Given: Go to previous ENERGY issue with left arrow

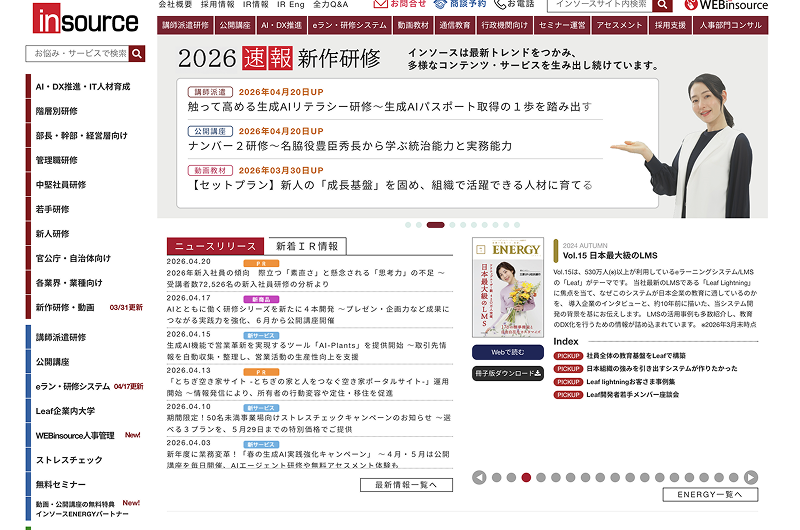Looking at the screenshot, I should click(479, 477).
